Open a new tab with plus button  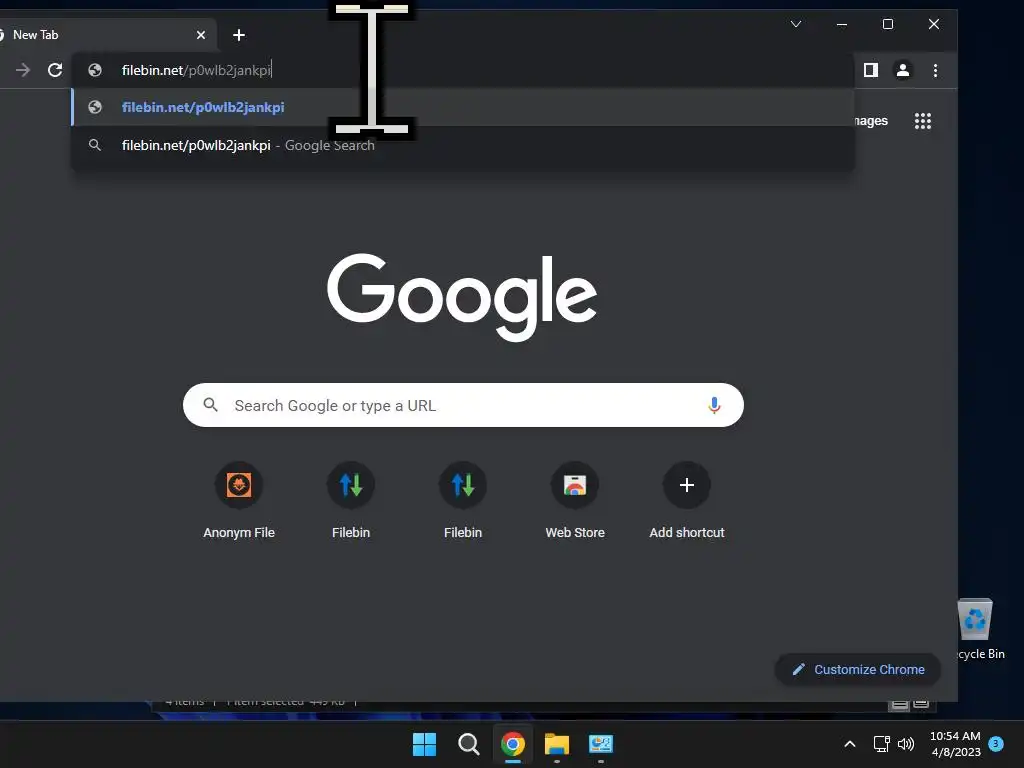point(239,35)
